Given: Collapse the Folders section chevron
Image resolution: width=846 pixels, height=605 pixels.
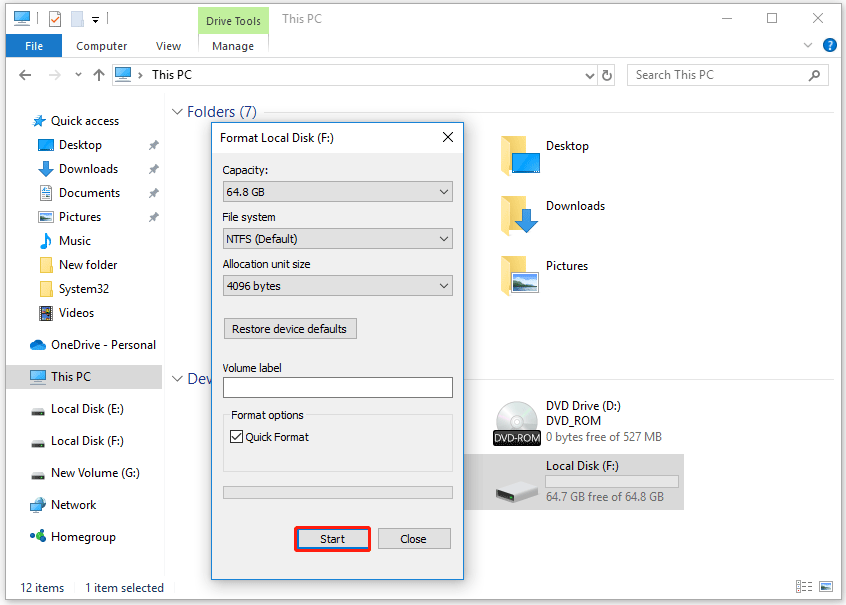Looking at the screenshot, I should pyautogui.click(x=177, y=112).
